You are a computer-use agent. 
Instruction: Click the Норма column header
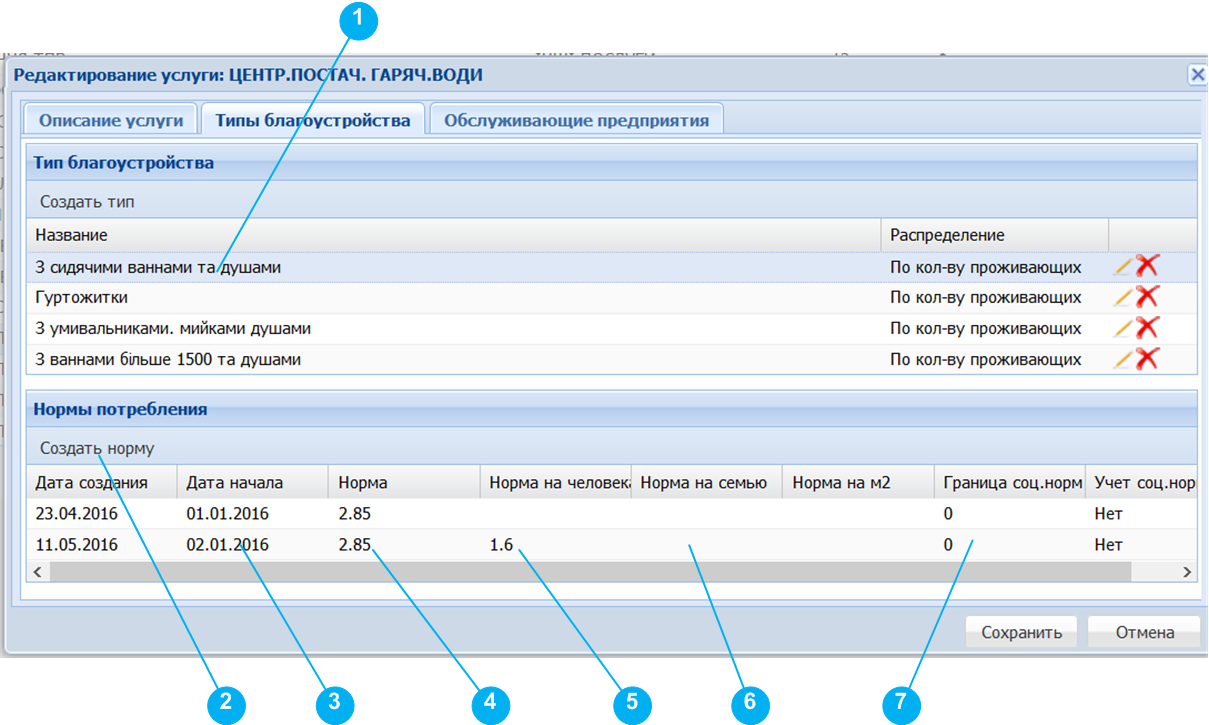[x=404, y=482]
